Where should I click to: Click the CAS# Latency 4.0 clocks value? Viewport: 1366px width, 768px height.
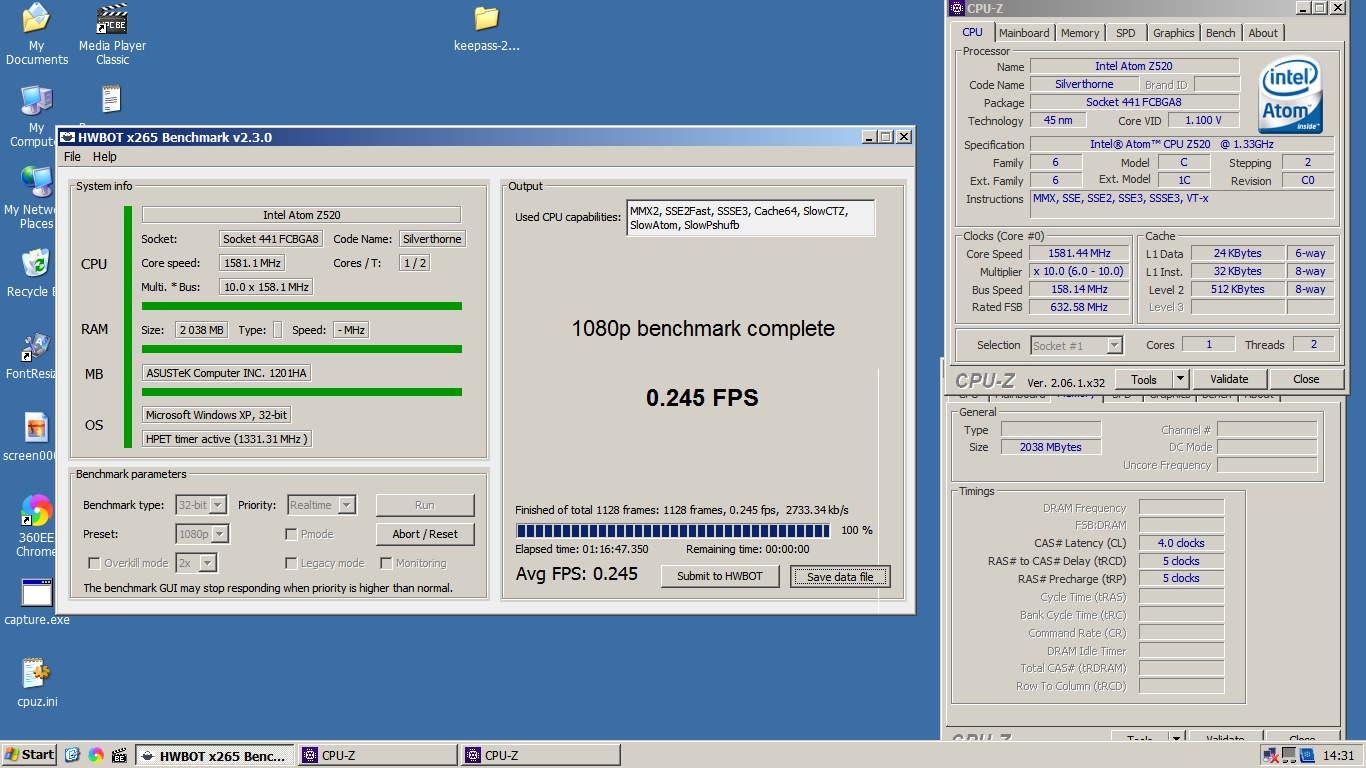pos(1181,543)
